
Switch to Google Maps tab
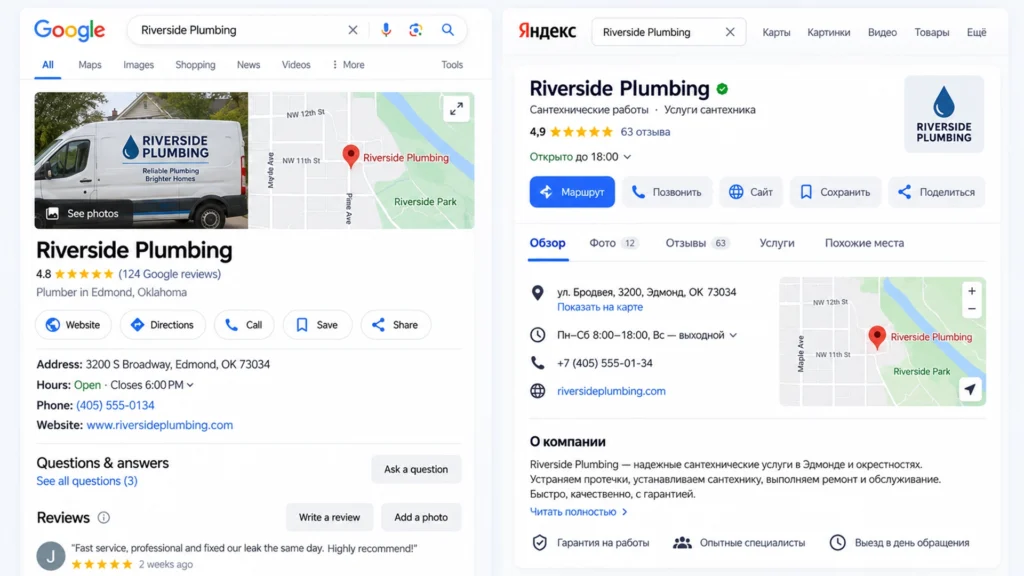[x=89, y=65]
